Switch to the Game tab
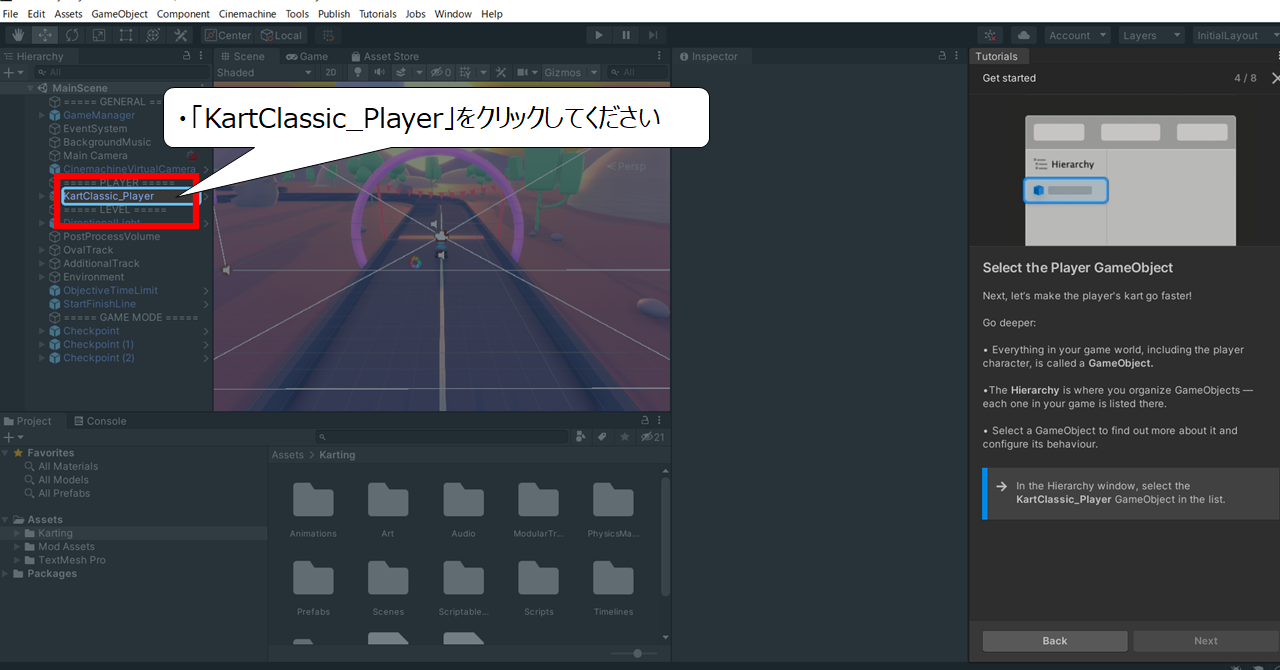 (x=307, y=56)
